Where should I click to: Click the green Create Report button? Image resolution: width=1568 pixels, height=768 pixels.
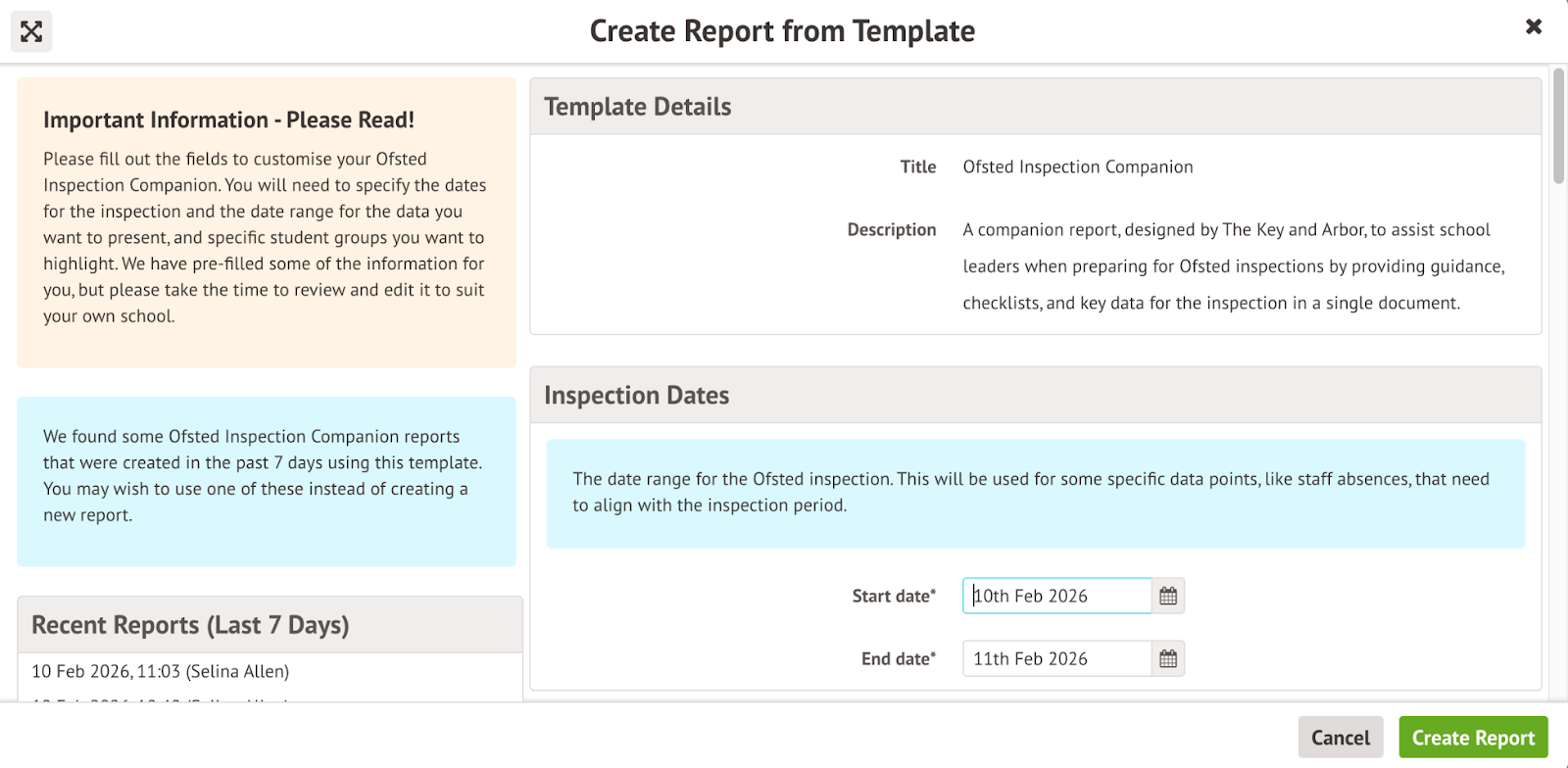click(1472, 738)
